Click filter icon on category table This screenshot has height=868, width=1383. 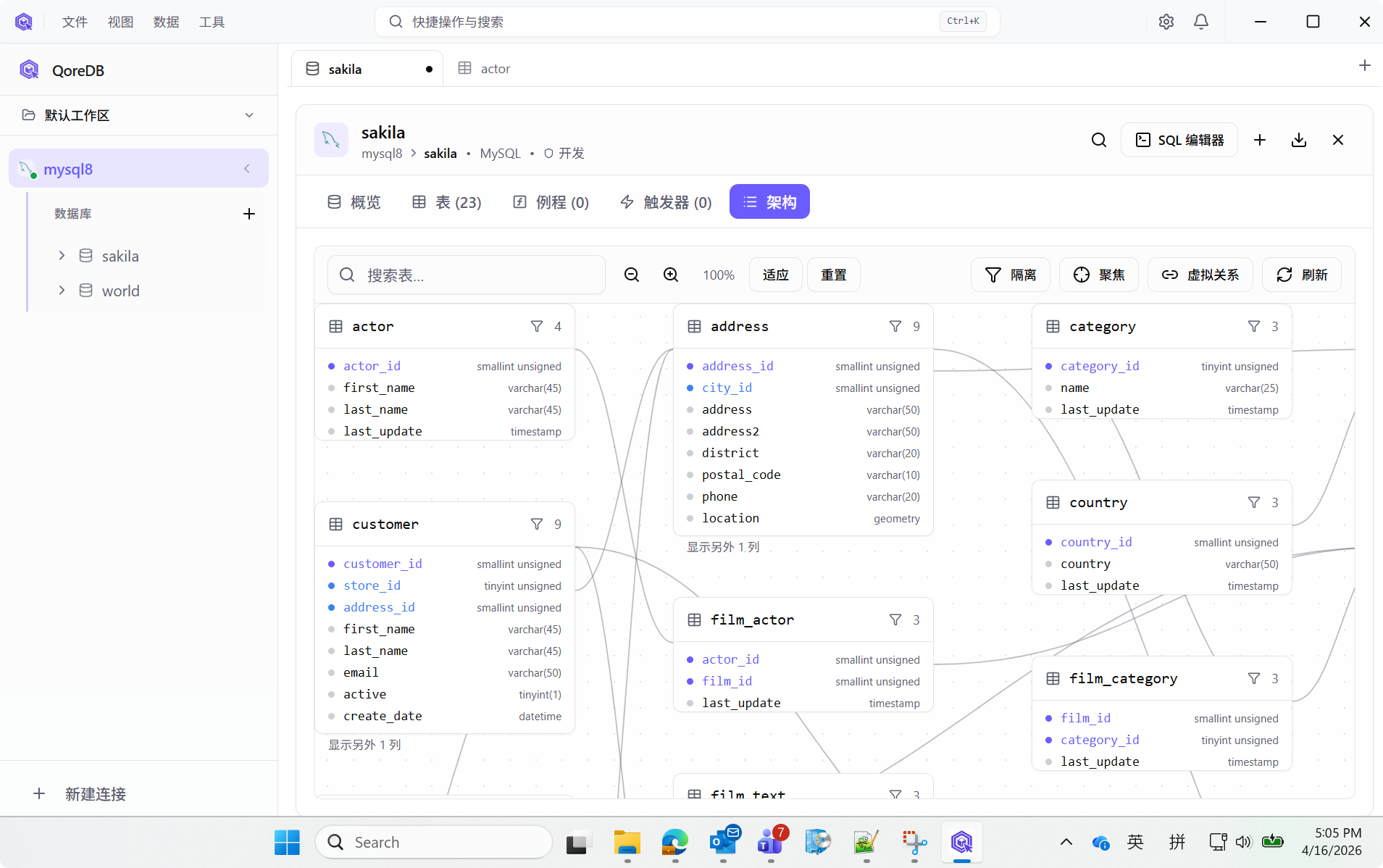pos(1254,326)
